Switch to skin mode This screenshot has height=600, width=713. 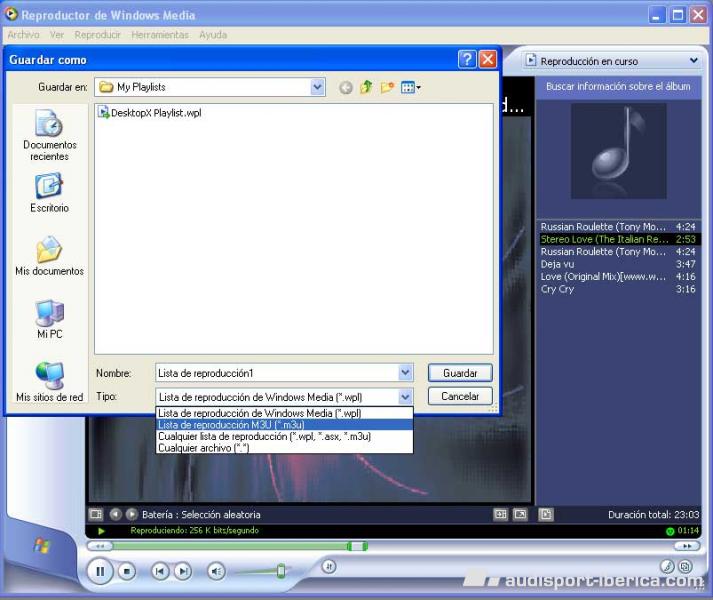[x=685, y=566]
